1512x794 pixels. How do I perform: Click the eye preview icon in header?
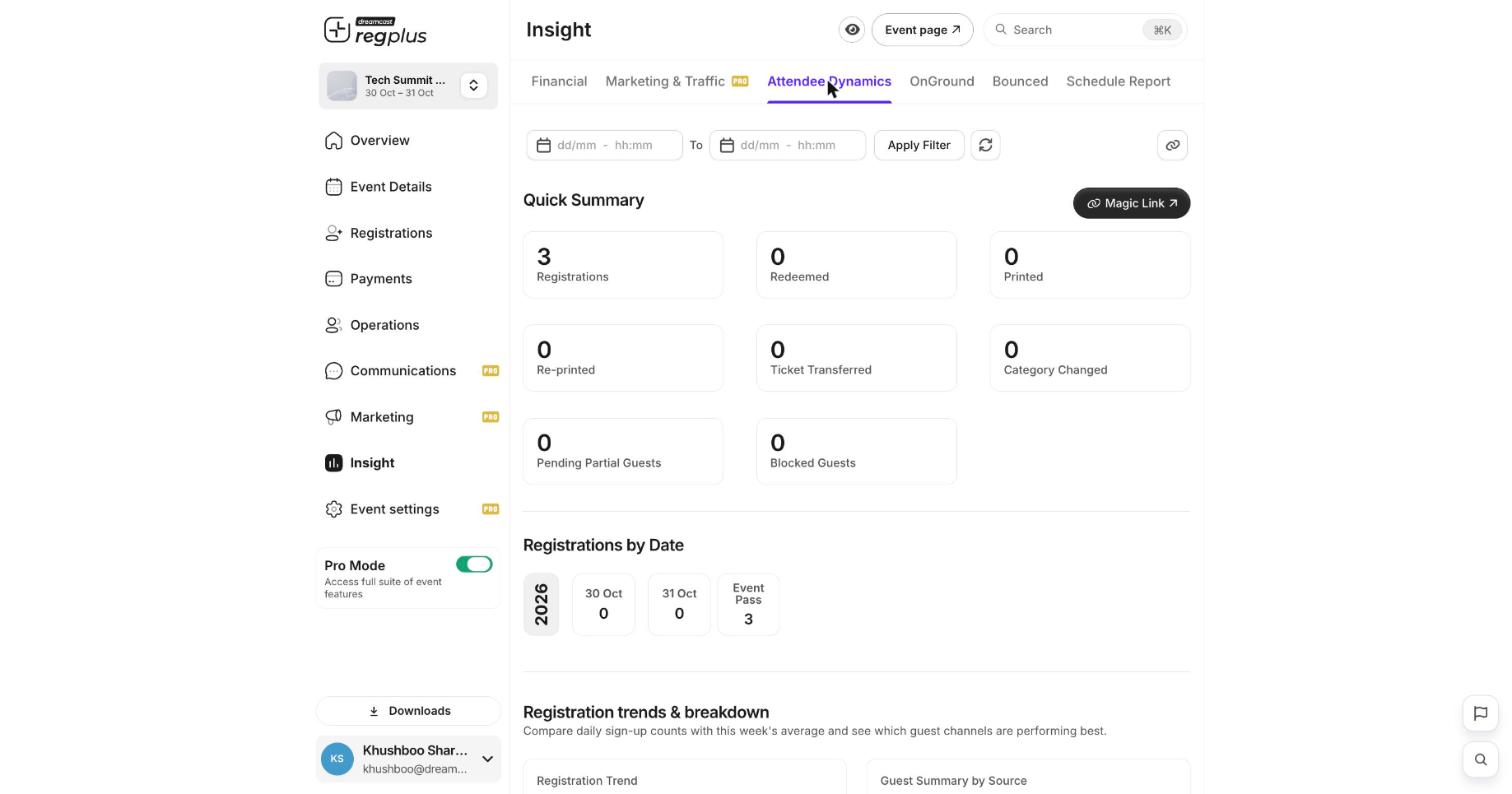tap(852, 30)
